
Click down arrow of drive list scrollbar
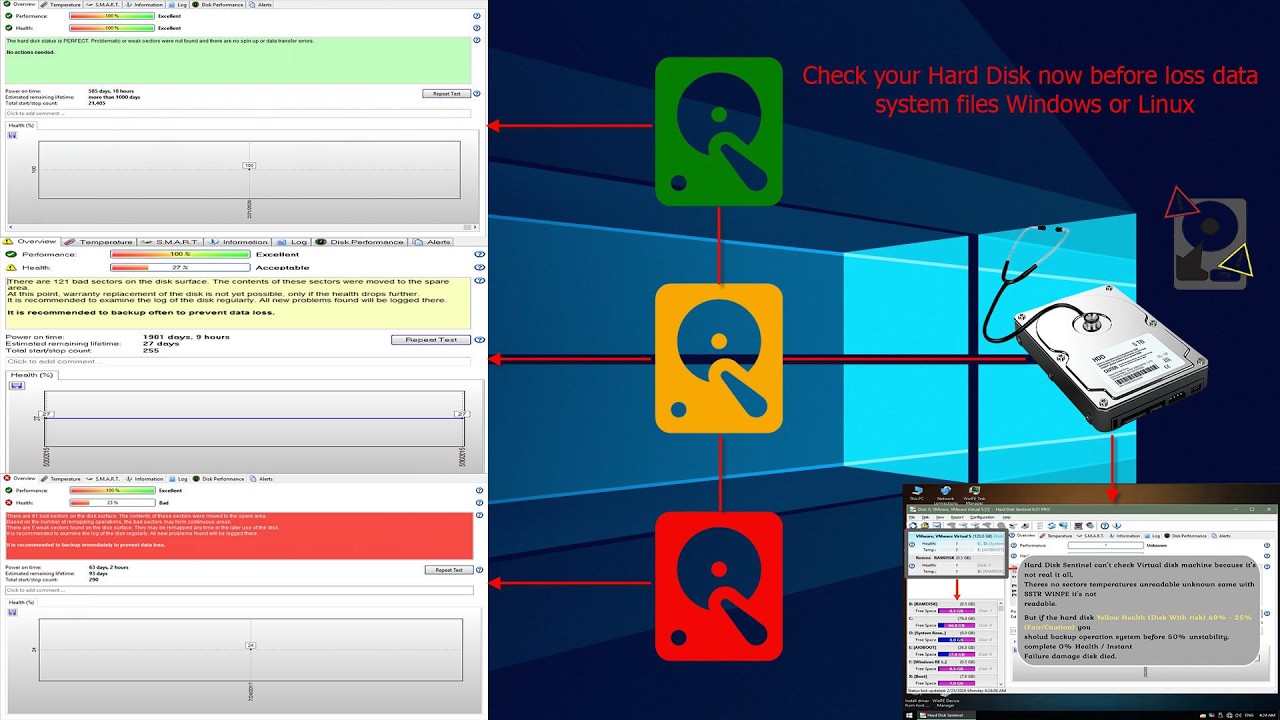coord(1001,683)
